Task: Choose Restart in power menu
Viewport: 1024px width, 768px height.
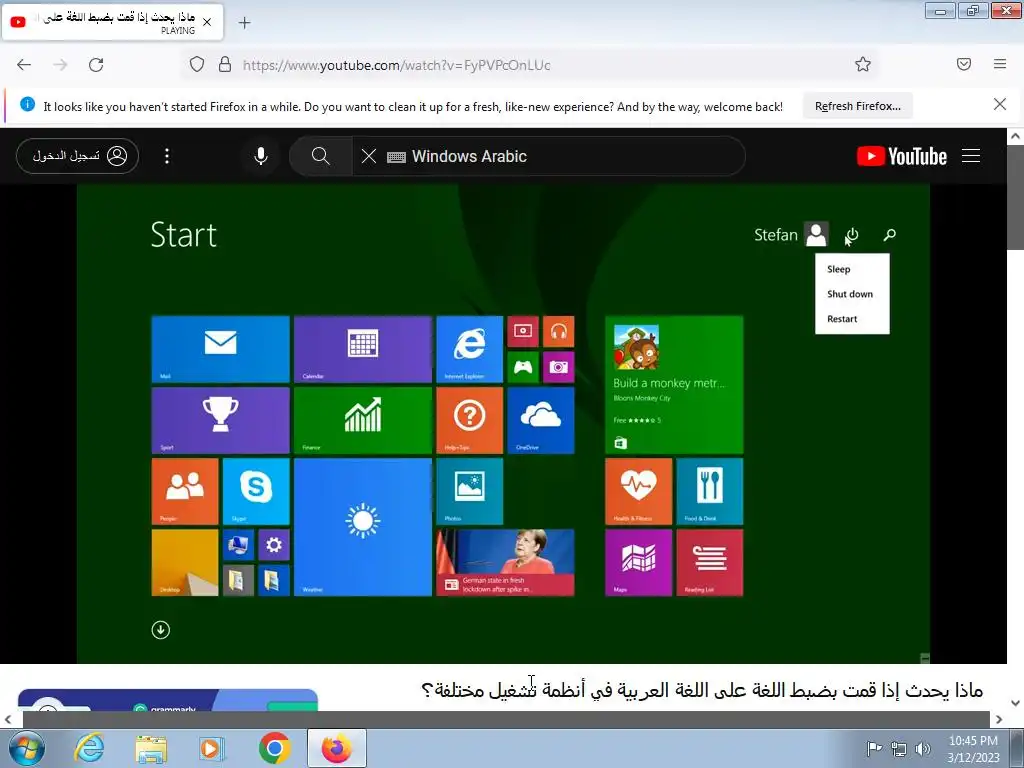Action: (x=842, y=319)
